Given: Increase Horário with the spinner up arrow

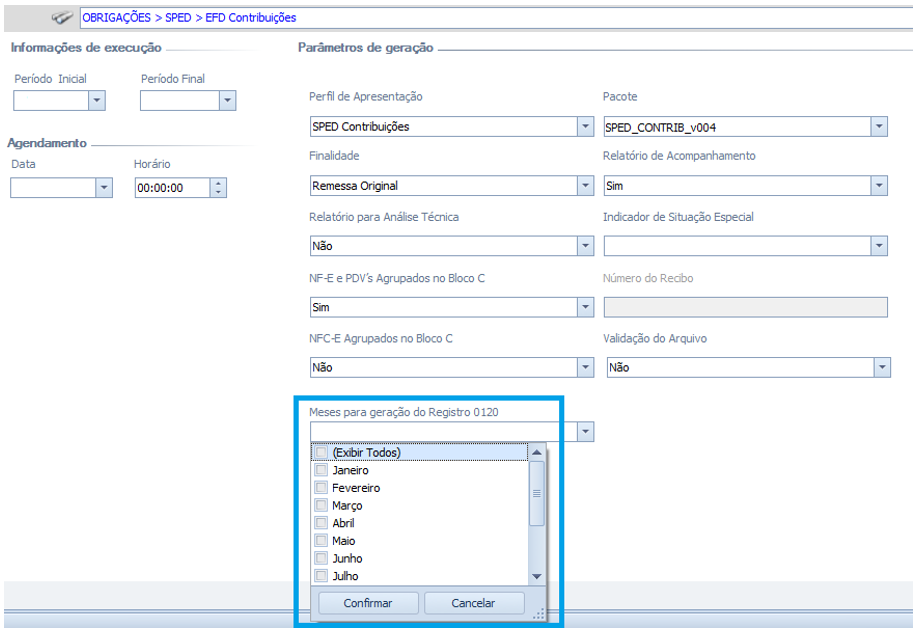Looking at the screenshot, I should tap(219, 183).
